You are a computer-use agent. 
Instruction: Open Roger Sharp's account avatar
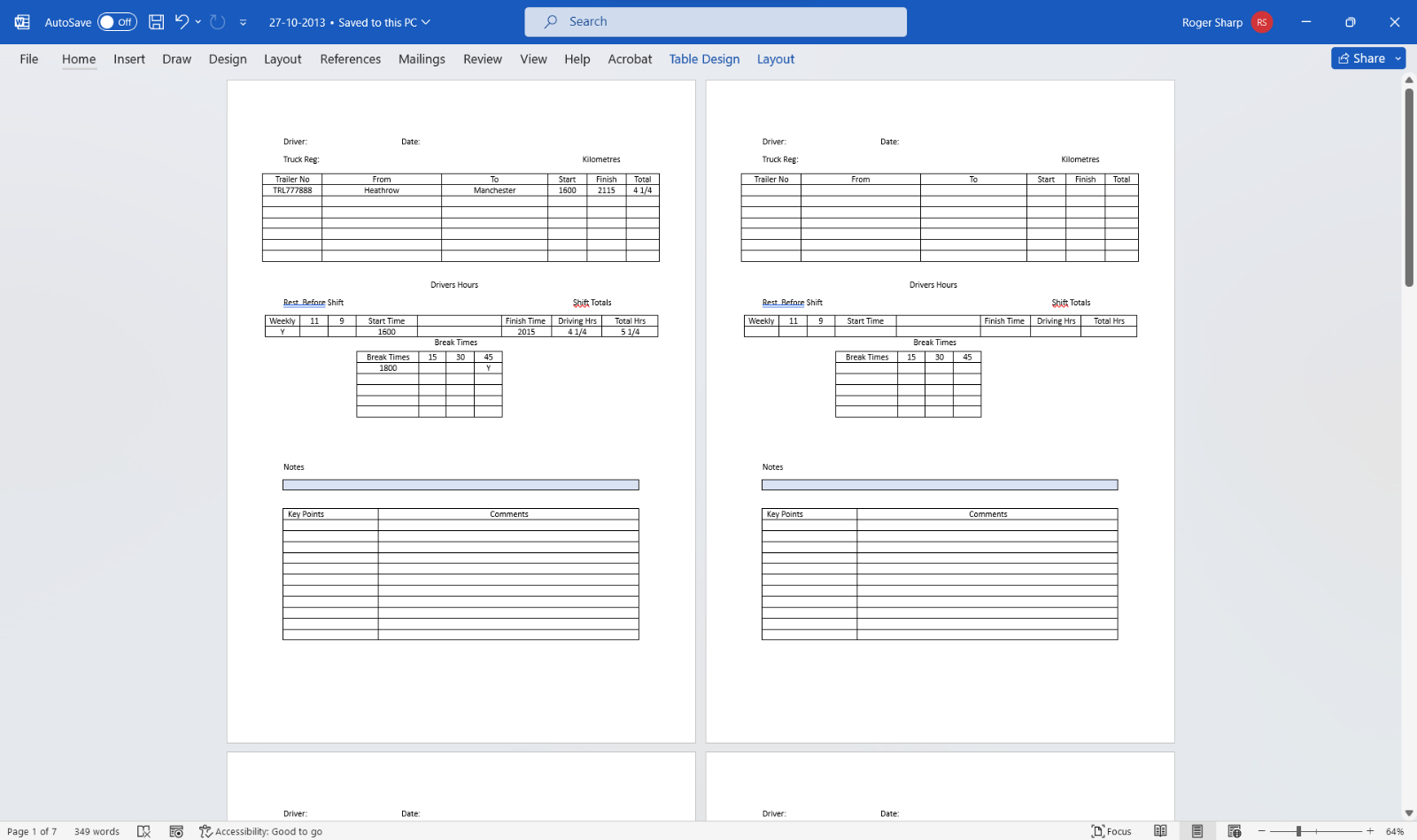(x=1261, y=21)
